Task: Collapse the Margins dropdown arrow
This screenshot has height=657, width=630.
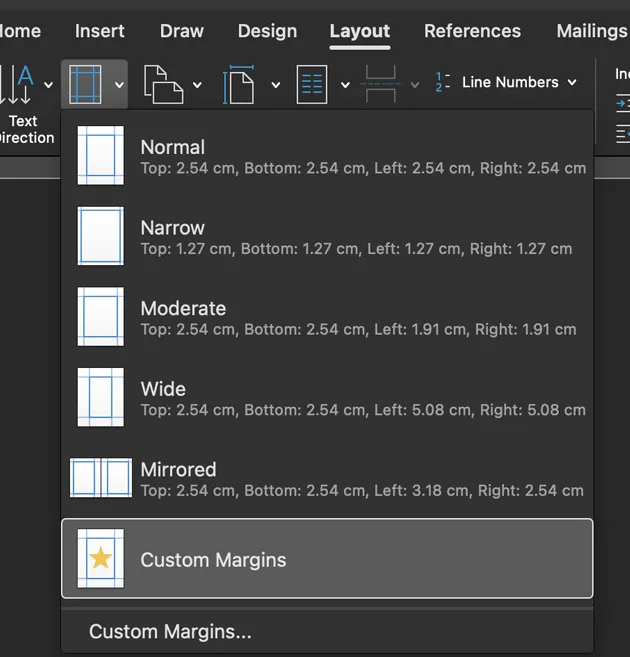Action: [119, 85]
